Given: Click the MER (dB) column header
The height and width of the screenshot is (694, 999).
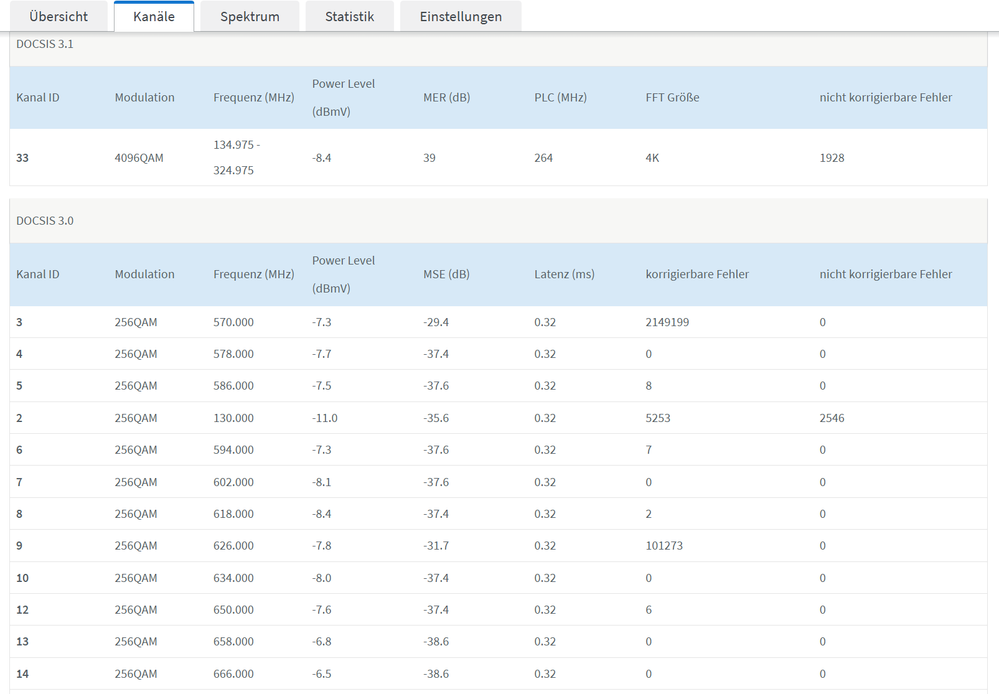Looking at the screenshot, I should (x=446, y=98).
